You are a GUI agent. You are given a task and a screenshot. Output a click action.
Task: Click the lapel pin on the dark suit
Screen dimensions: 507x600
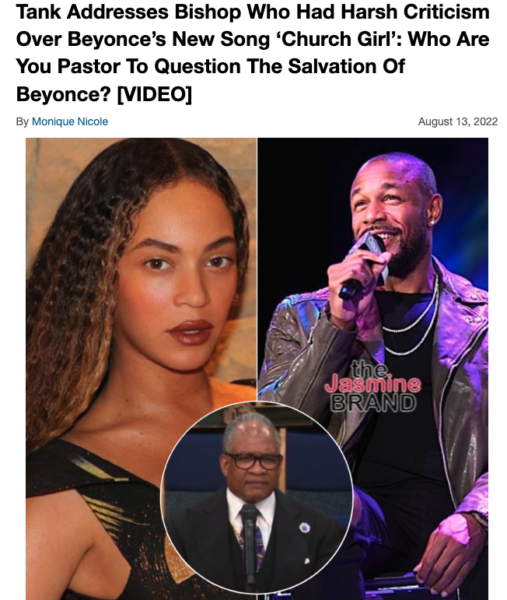tap(304, 528)
